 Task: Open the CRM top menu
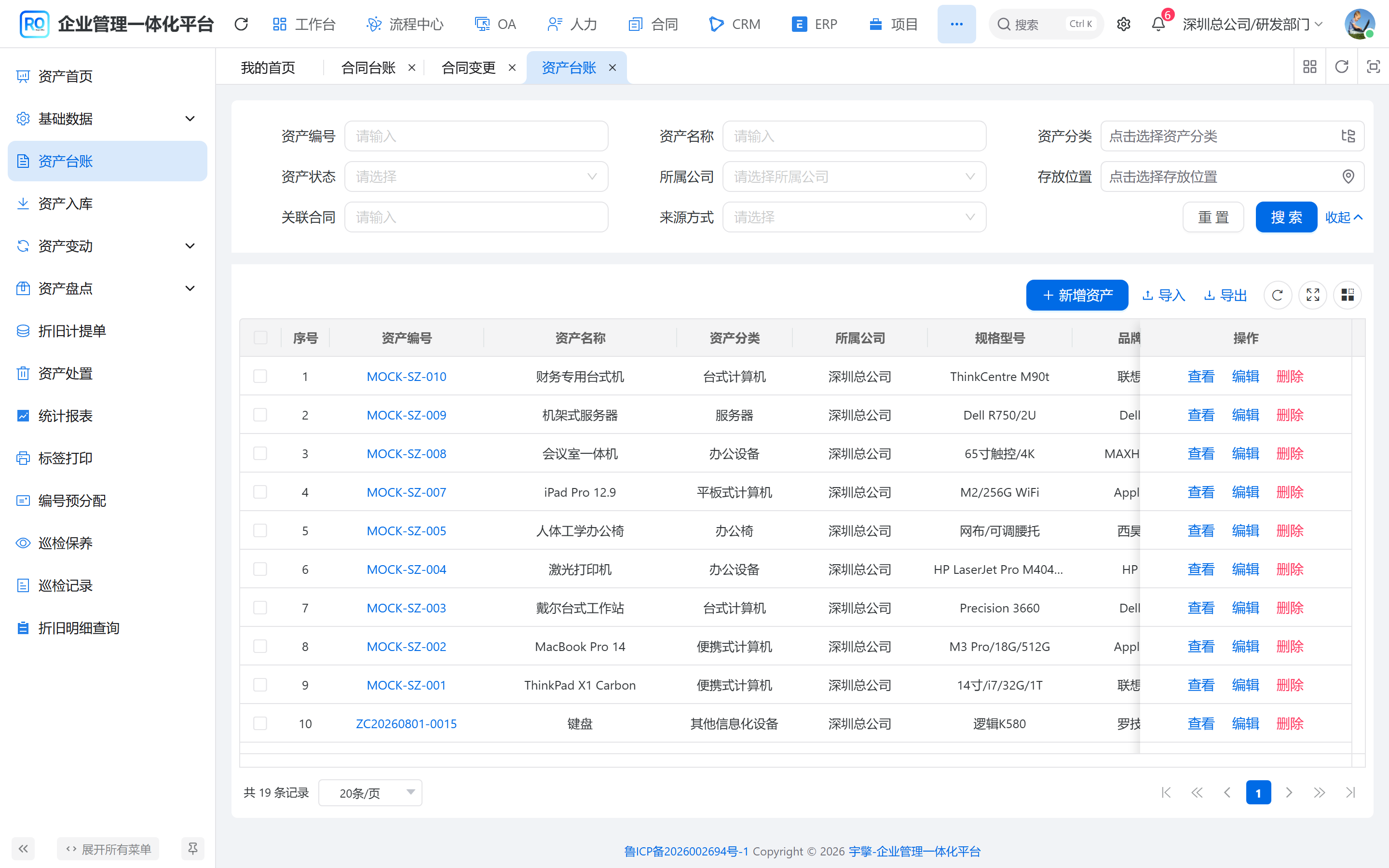click(735, 24)
